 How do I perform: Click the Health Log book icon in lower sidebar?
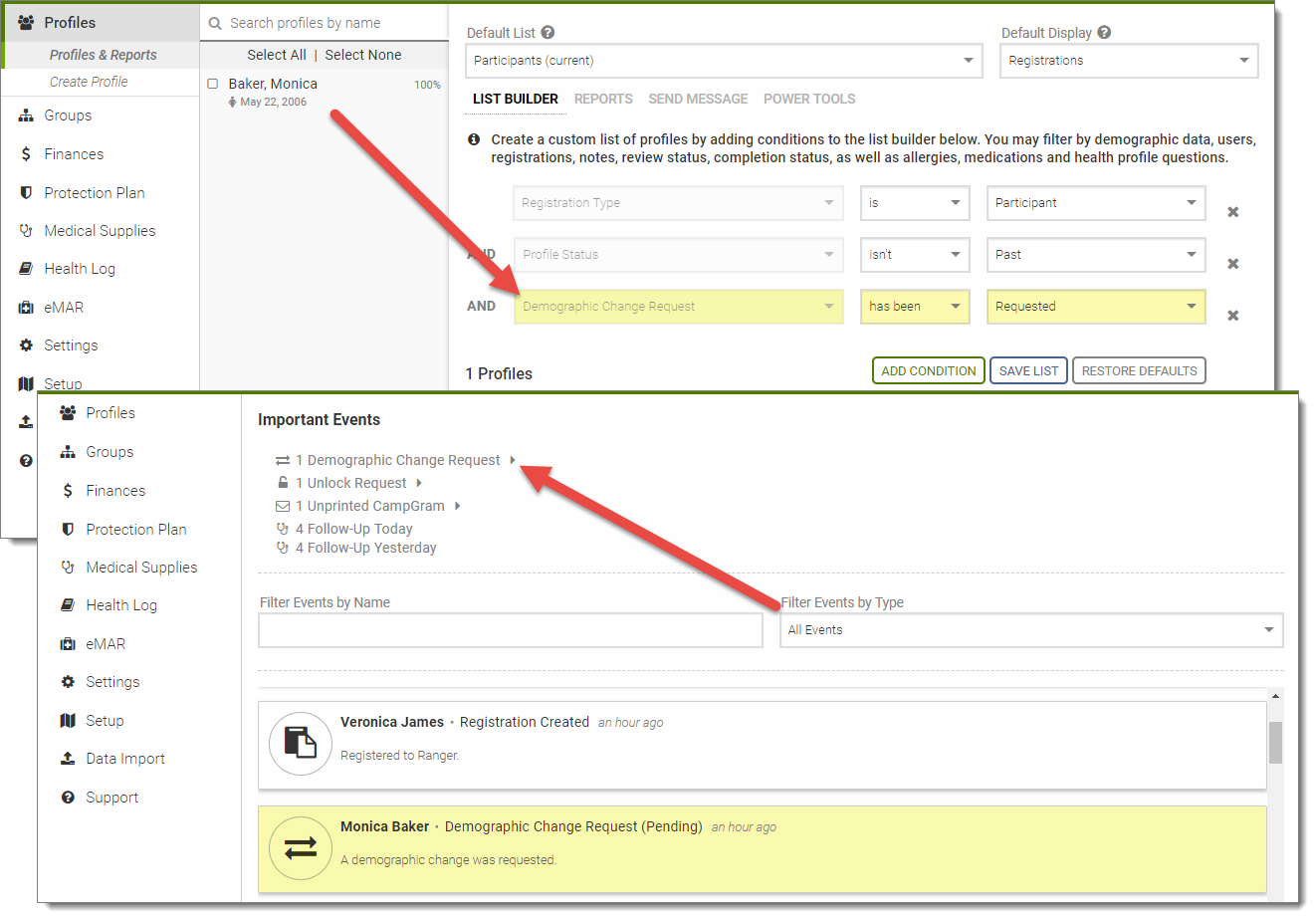(x=68, y=605)
